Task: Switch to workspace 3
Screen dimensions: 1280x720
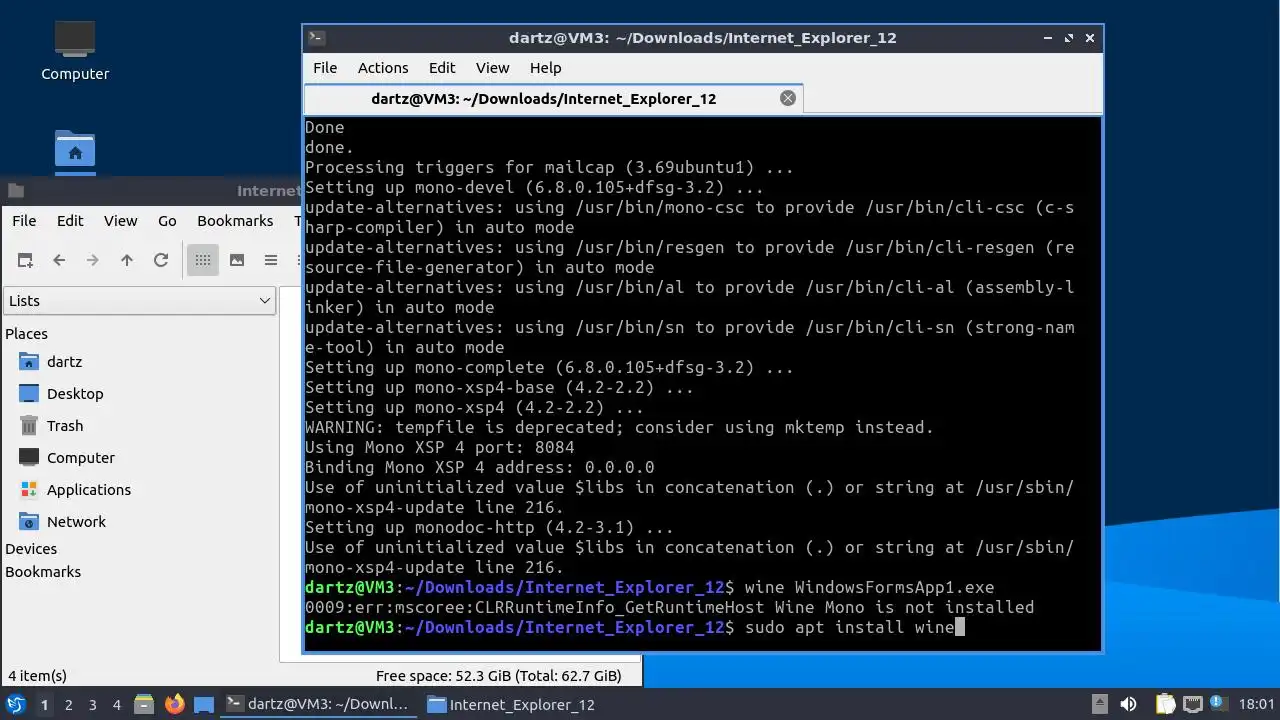Action: [x=92, y=704]
